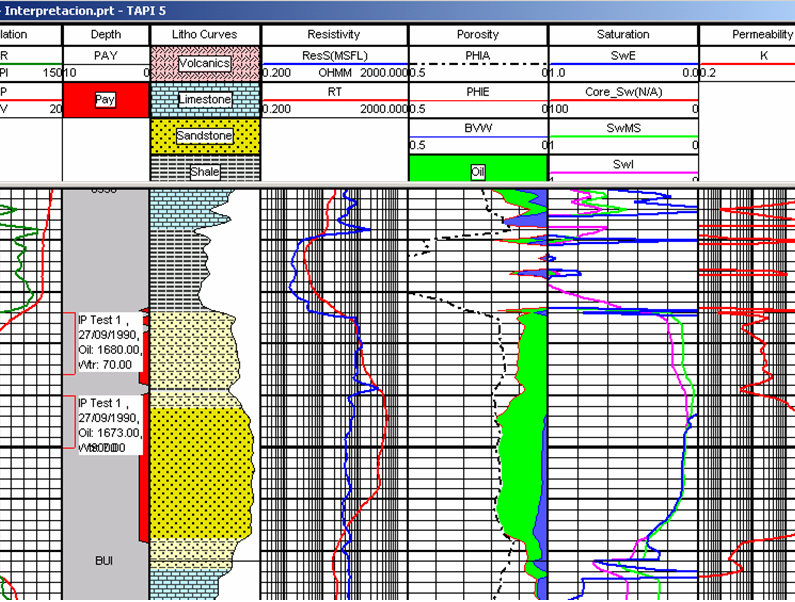Click the Saturation track header

pyautogui.click(x=623, y=34)
